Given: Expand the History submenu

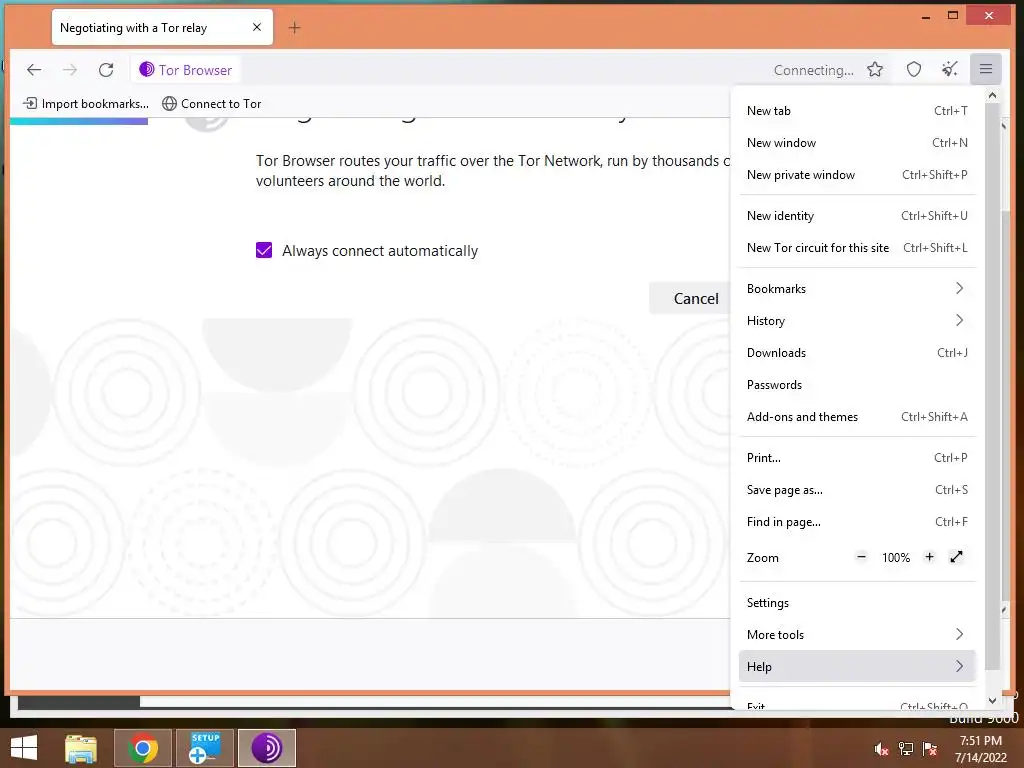Looking at the screenshot, I should point(857,321).
